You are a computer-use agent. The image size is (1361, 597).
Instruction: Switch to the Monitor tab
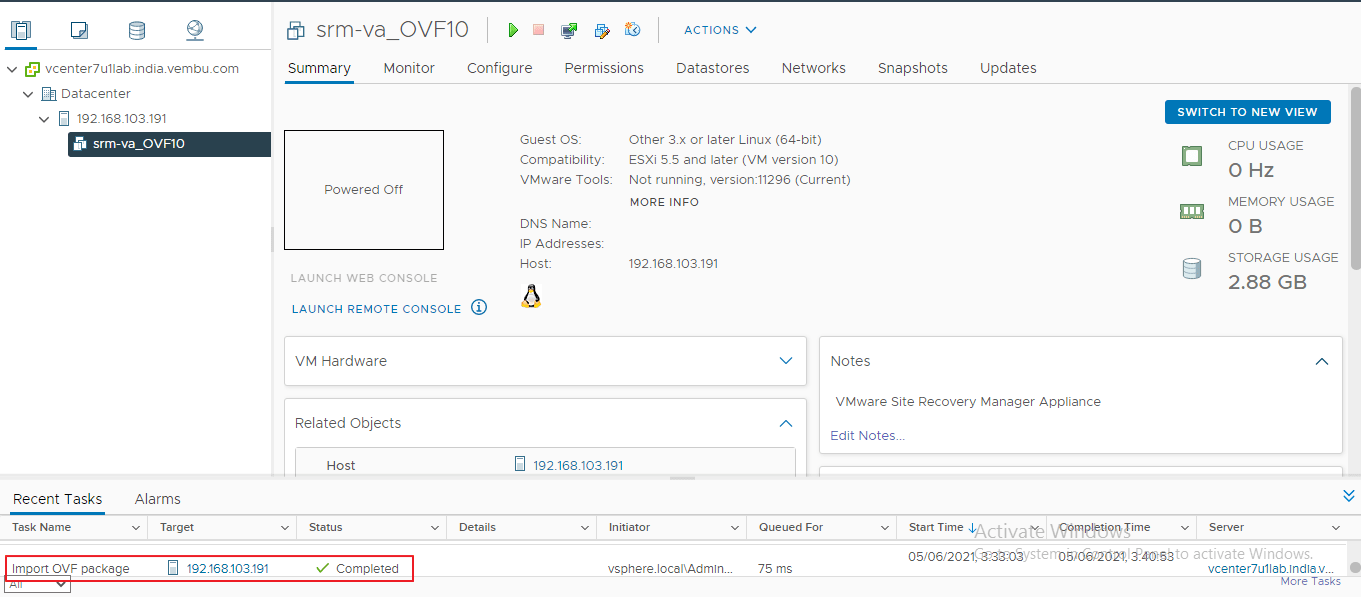coord(409,68)
